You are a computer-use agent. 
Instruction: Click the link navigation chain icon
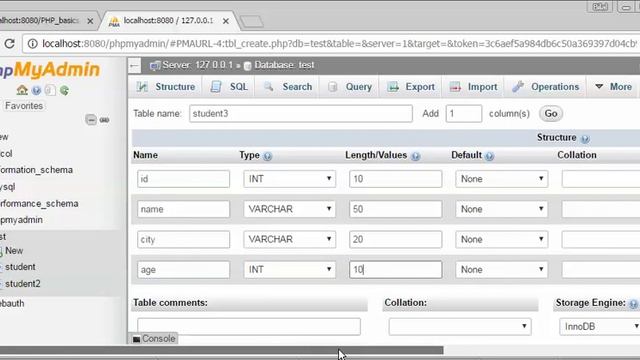coord(104,120)
